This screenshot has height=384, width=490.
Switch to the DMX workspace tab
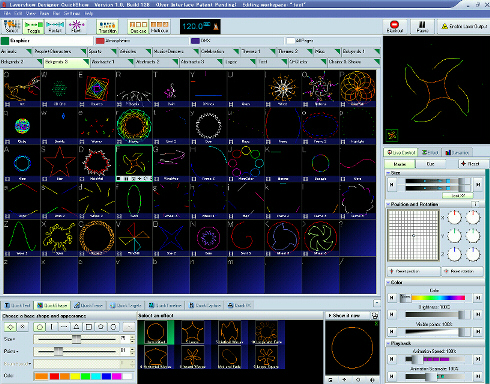(x=237, y=41)
